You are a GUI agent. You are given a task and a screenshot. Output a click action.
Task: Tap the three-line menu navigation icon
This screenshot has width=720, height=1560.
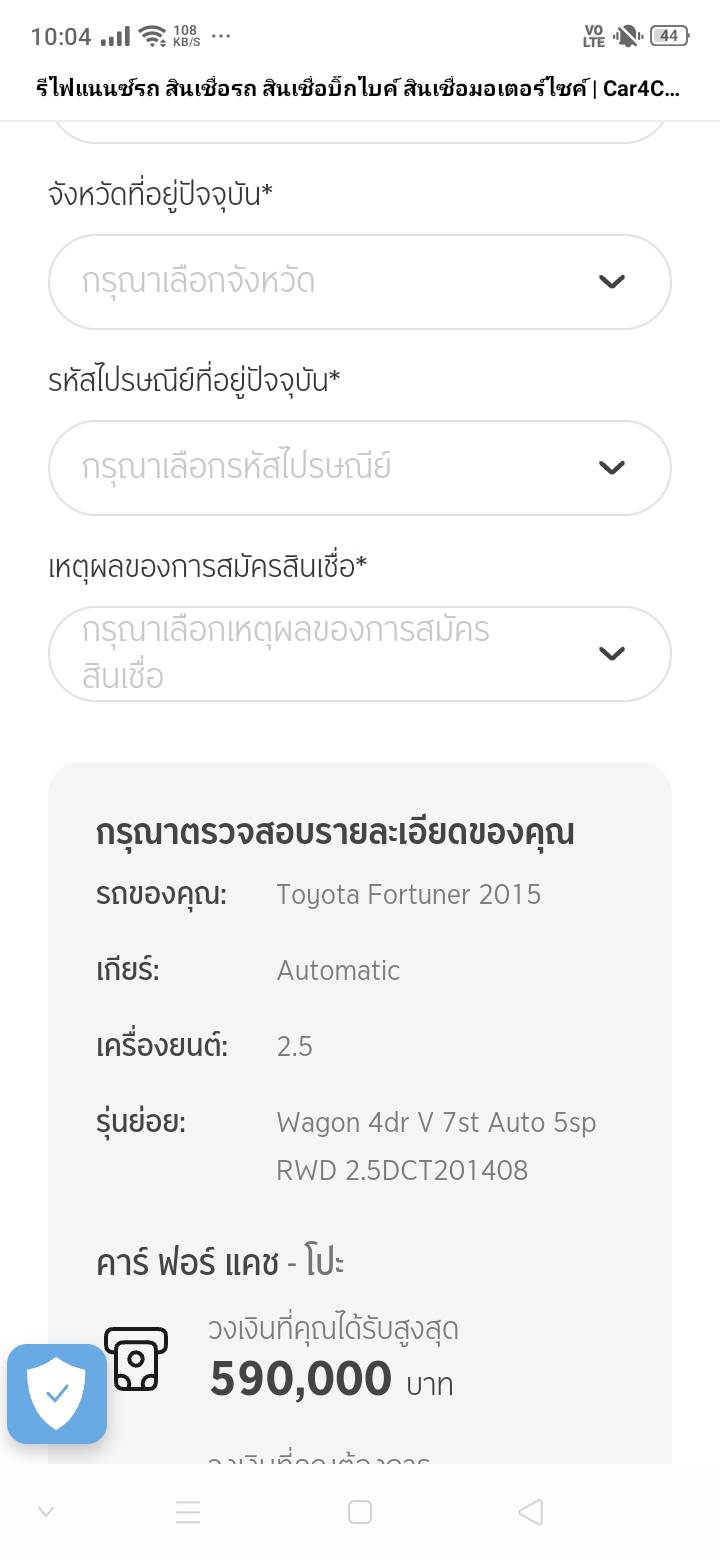point(188,1512)
